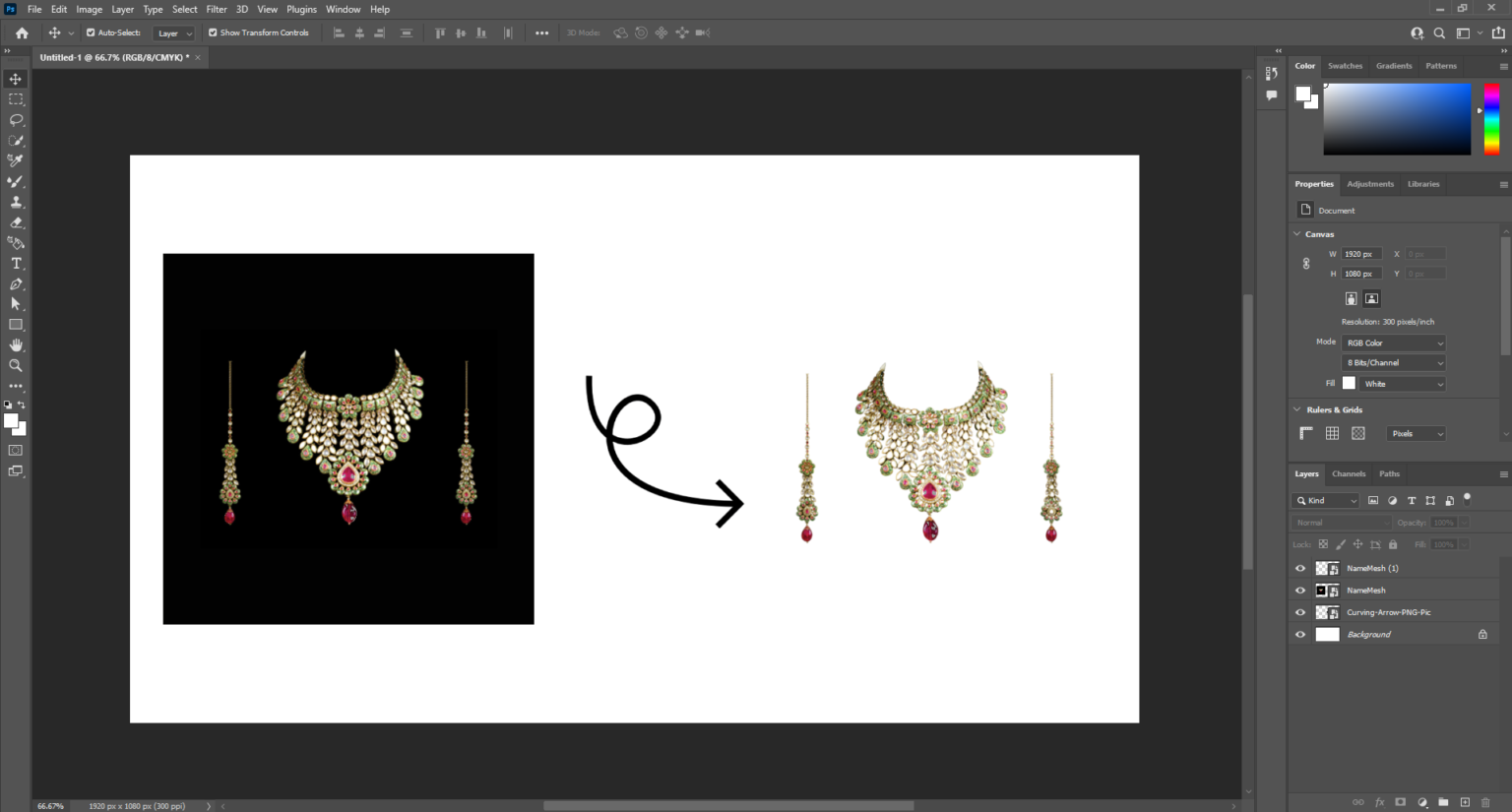The width and height of the screenshot is (1512, 812).
Task: Select the Pen tool
Action: tap(15, 283)
